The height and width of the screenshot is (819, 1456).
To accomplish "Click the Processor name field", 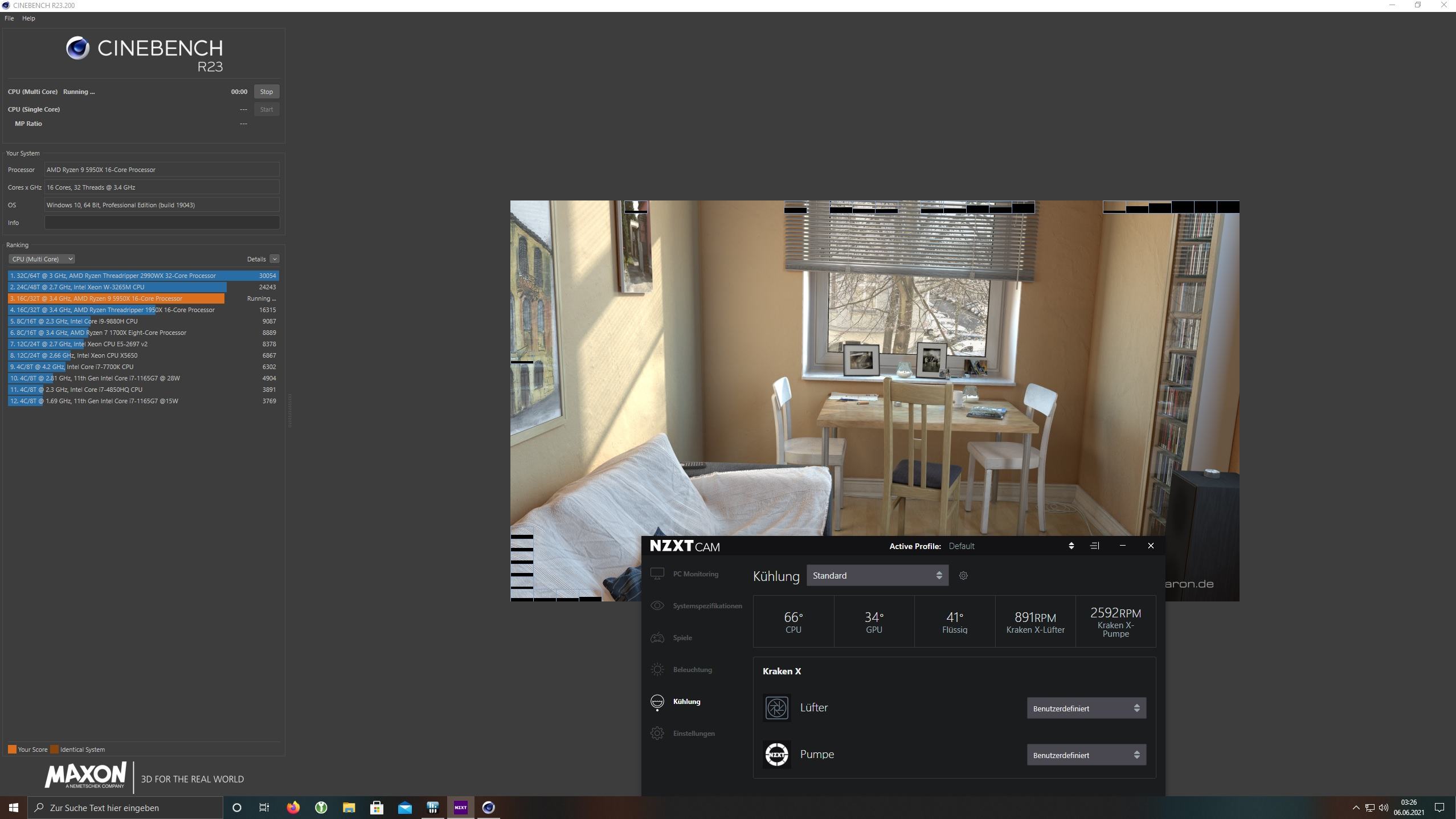I will (x=162, y=170).
